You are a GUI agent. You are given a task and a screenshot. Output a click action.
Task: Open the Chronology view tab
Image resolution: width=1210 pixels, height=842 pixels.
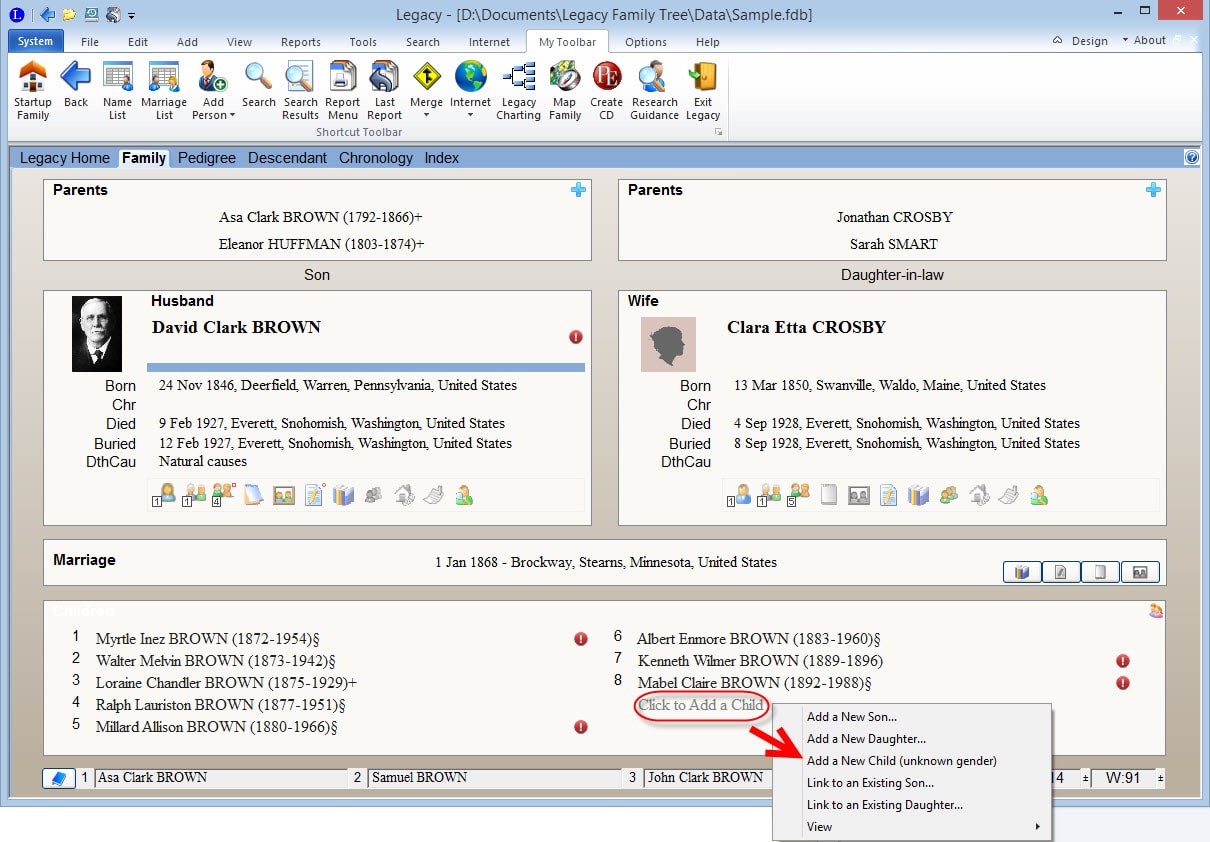point(375,158)
